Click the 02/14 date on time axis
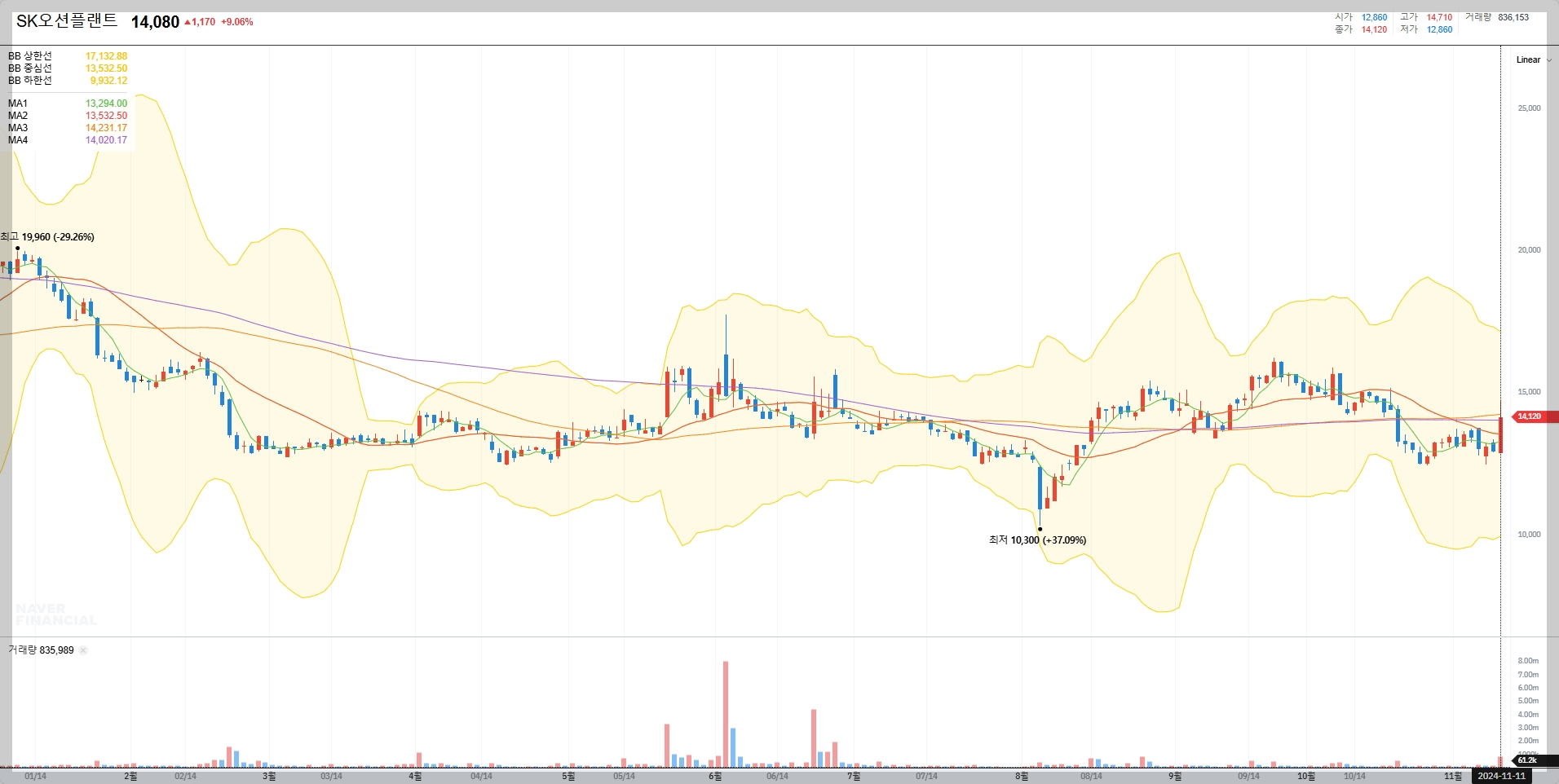This screenshot has height=784, width=1559. tap(185, 777)
